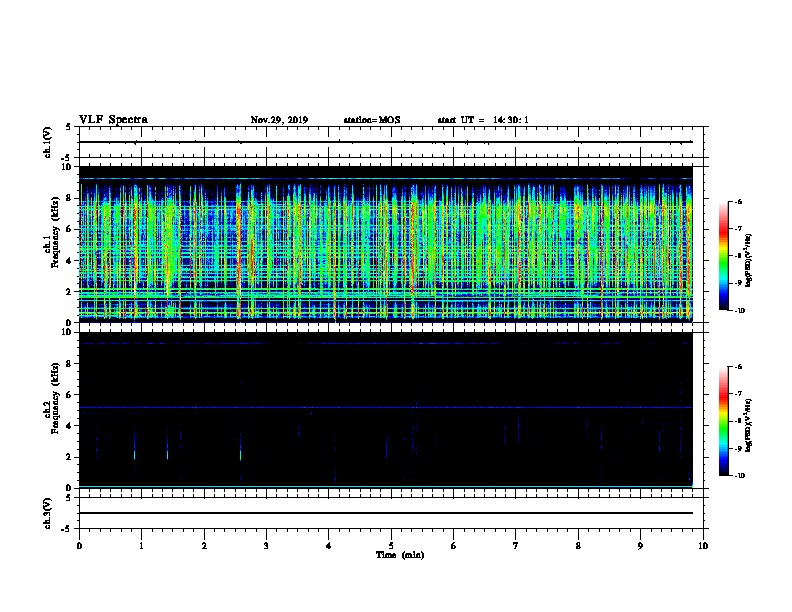
Task: Click the "-10" label on ch.2 colorbar
Action: [739, 476]
